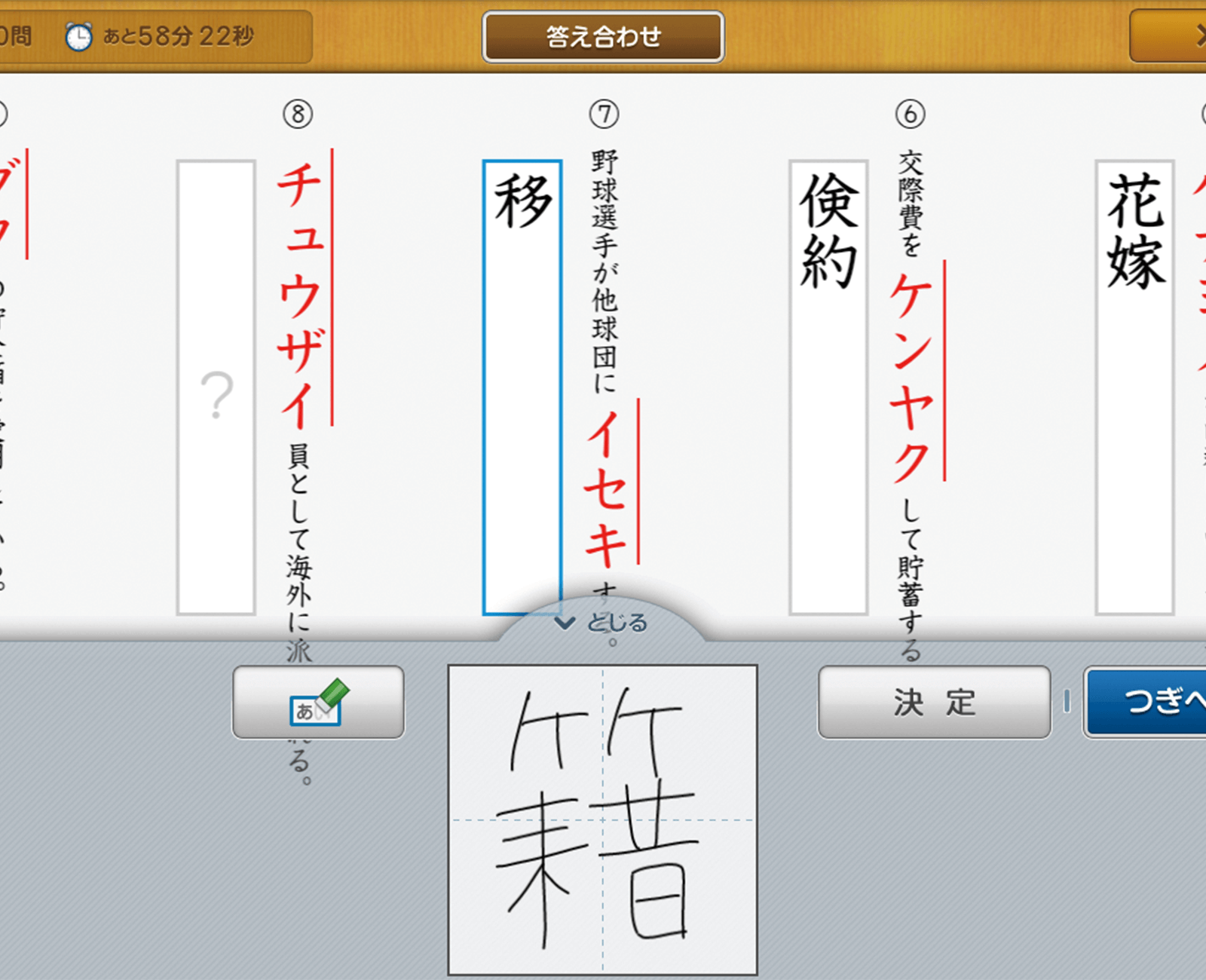Collapse the handwriting panel with とじる

[x=602, y=623]
